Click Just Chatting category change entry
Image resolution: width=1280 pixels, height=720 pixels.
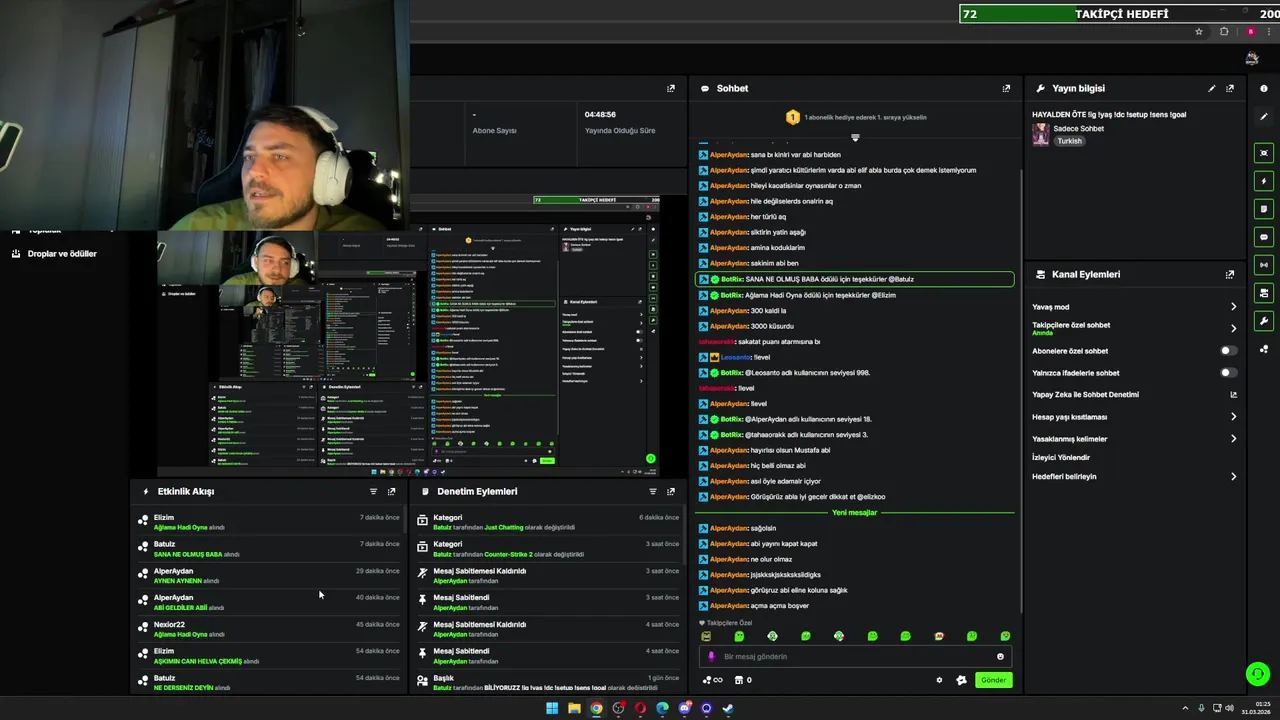point(548,522)
